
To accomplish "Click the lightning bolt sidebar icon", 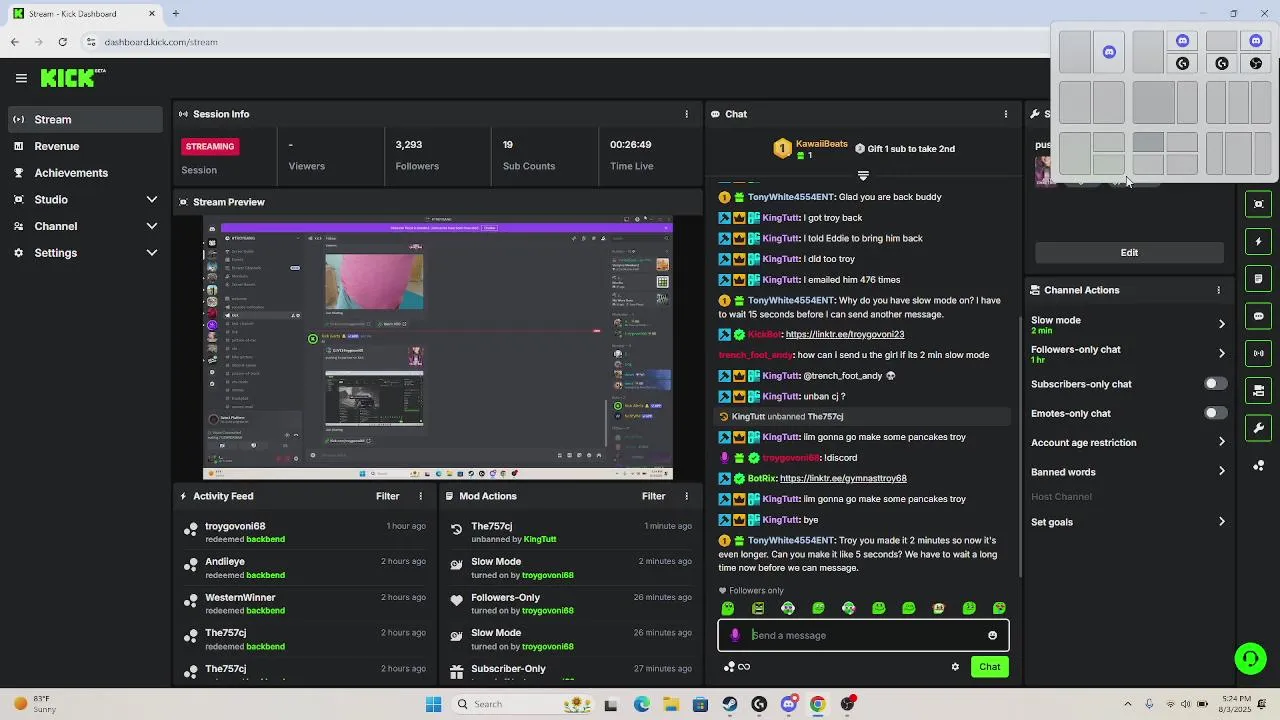I will point(1259,241).
